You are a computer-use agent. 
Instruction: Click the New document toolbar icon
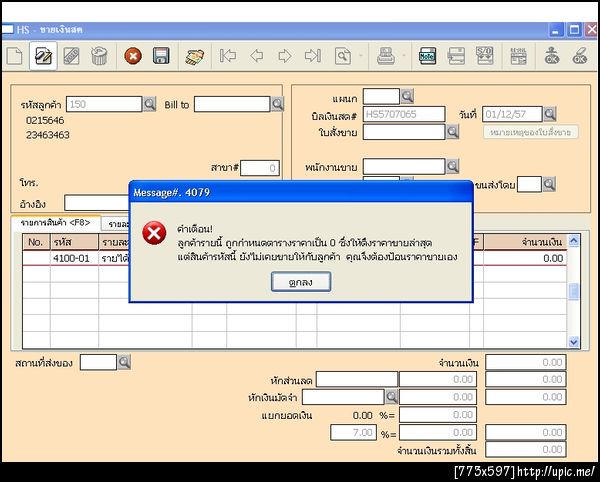tap(15, 56)
